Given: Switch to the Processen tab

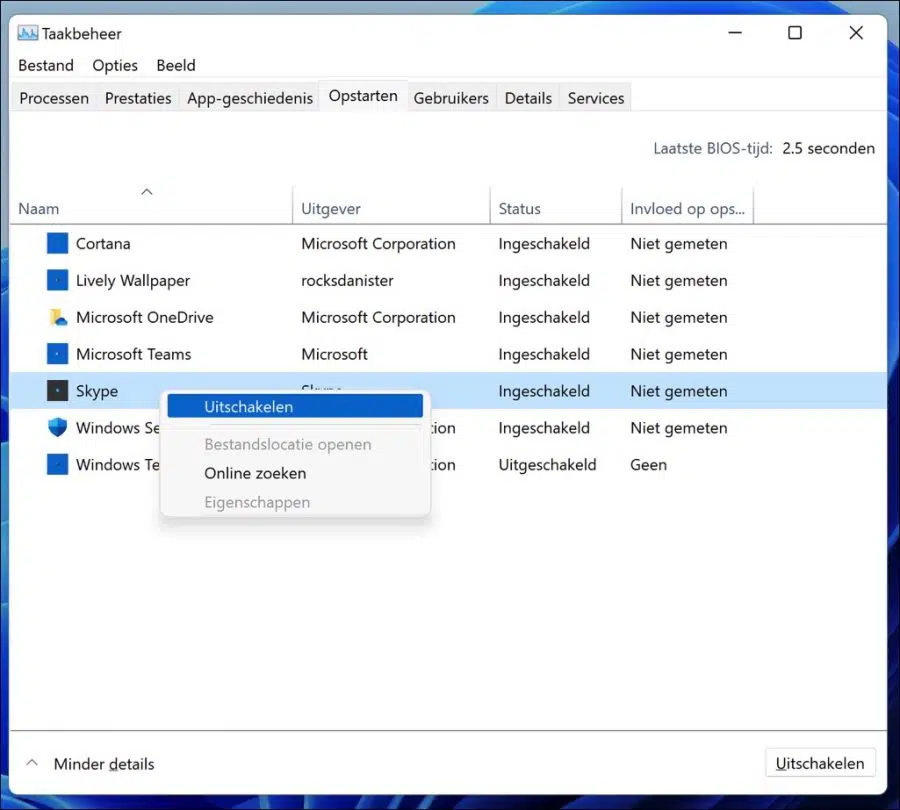Looking at the screenshot, I should click(x=54, y=98).
